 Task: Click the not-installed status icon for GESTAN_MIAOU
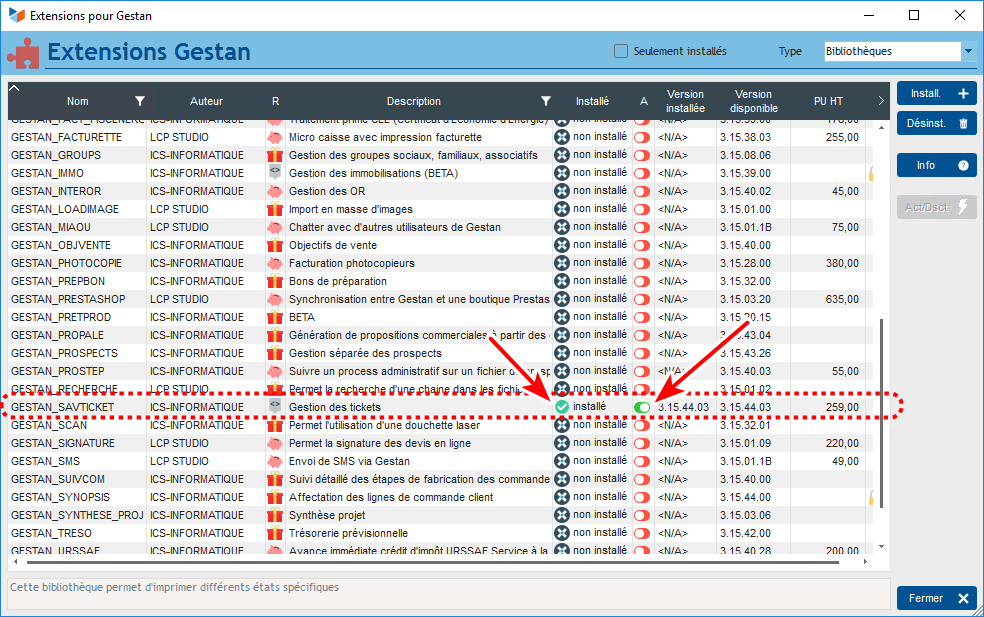click(562, 227)
